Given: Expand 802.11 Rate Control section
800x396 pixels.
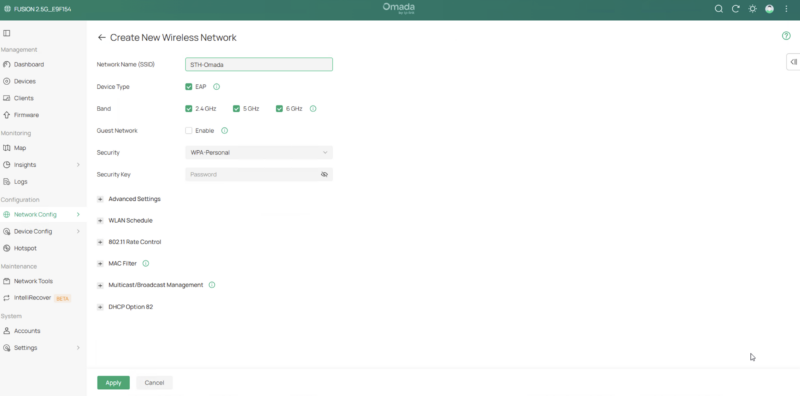Looking at the screenshot, I should click(100, 242).
